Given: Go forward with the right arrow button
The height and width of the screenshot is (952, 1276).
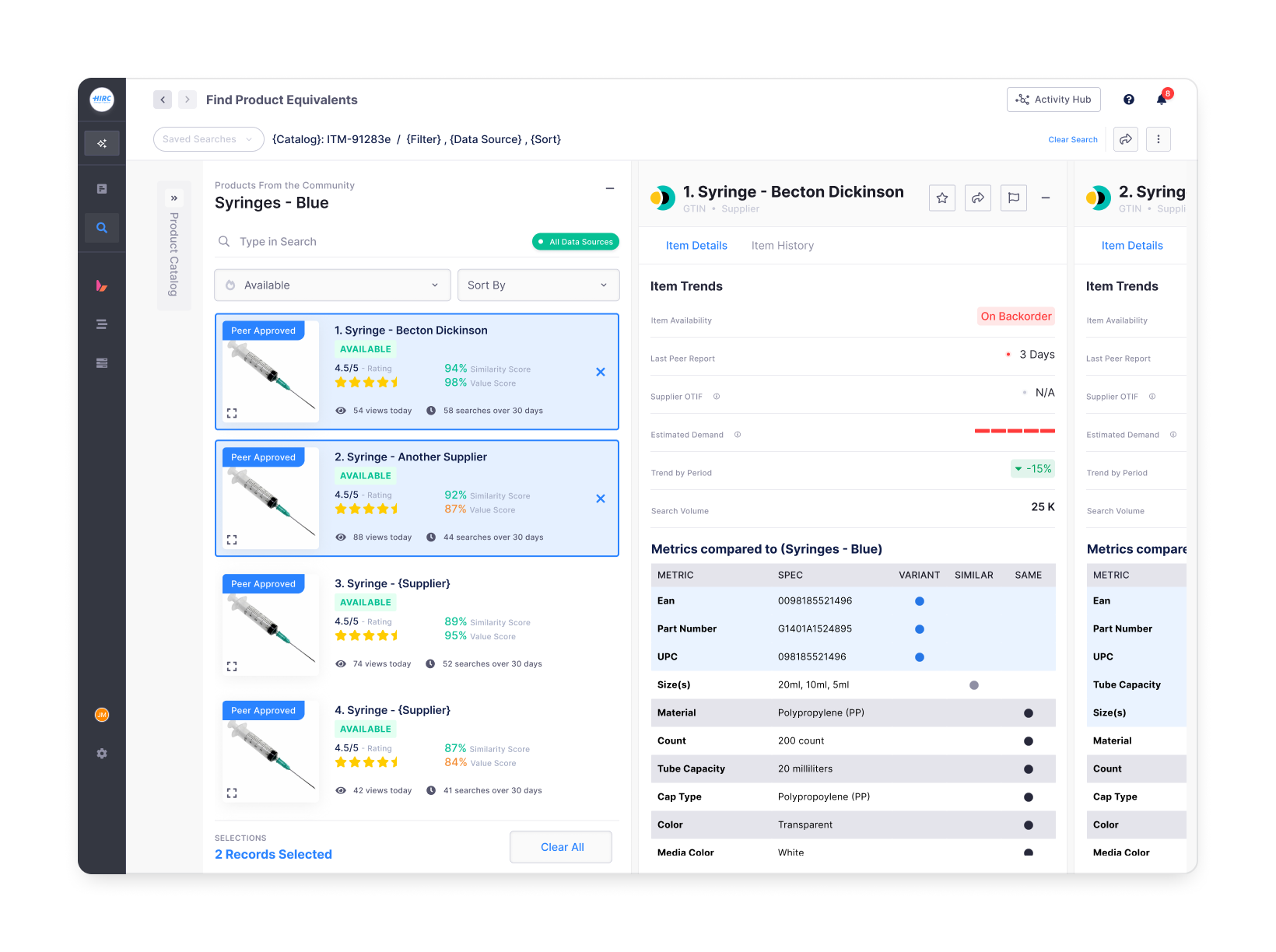Looking at the screenshot, I should tap(188, 100).
